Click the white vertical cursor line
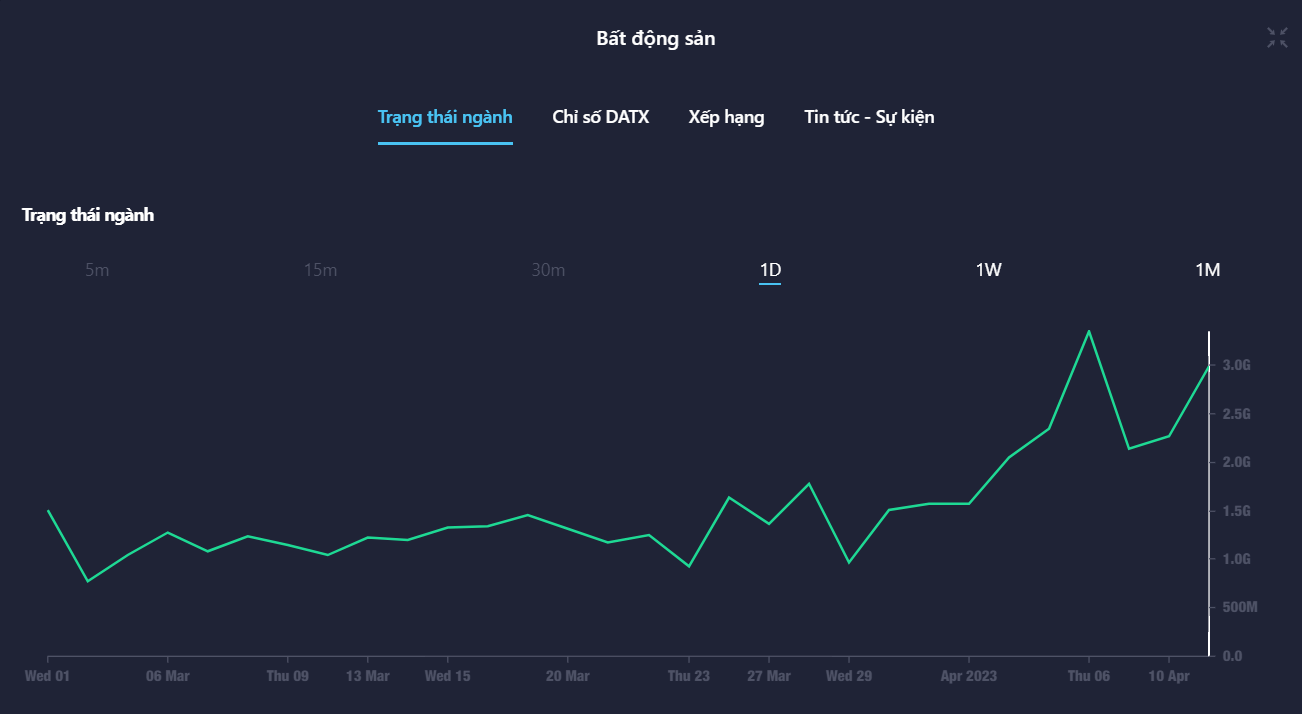This screenshot has height=714, width=1302. pos(1209,500)
